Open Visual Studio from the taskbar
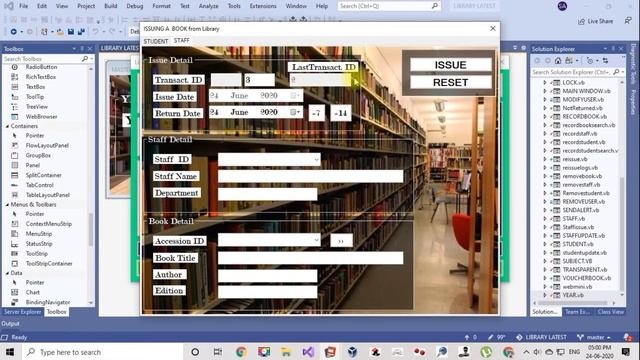The height and width of the screenshot is (360, 640). pos(308,352)
